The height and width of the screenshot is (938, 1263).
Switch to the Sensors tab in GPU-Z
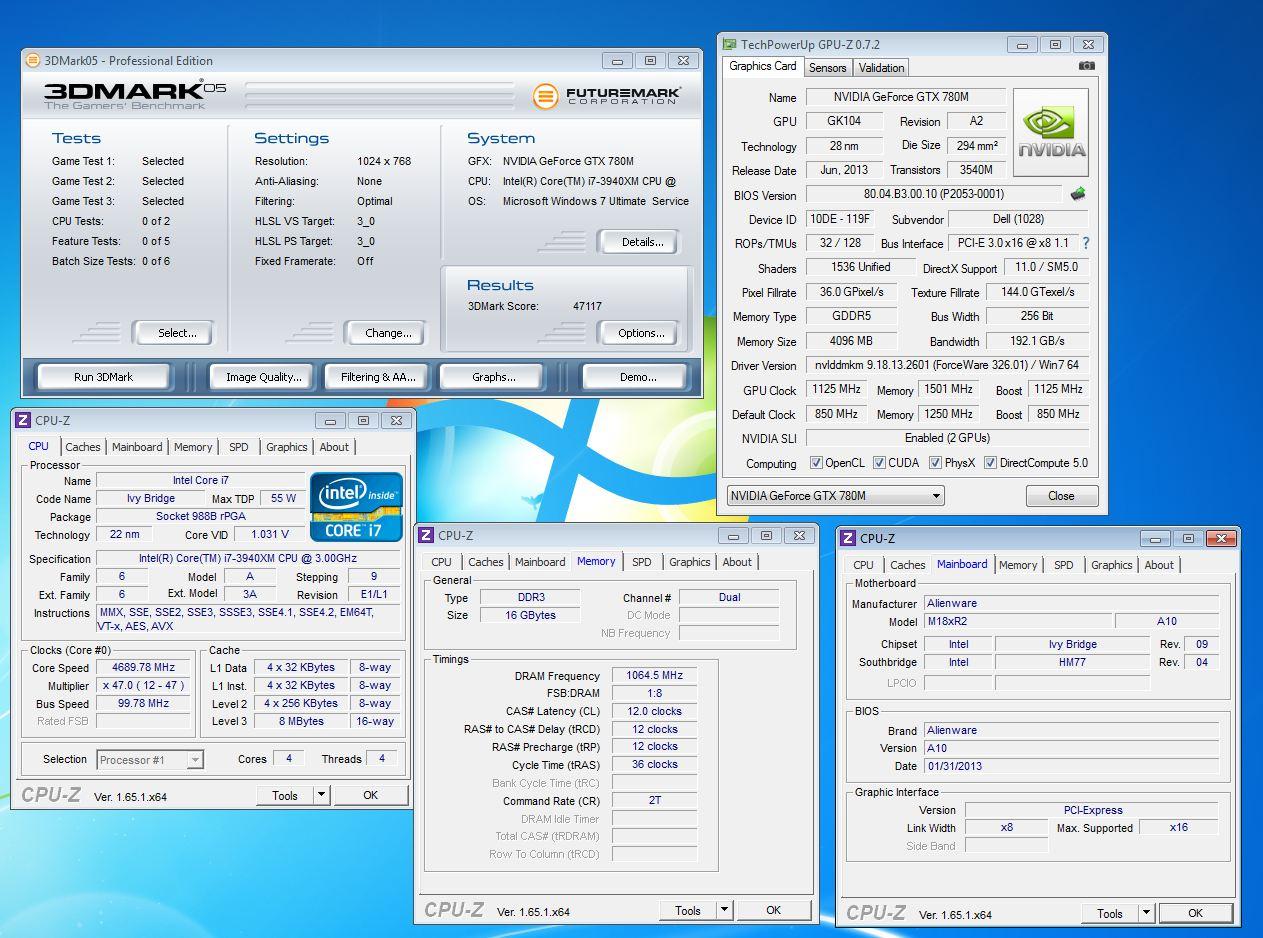click(827, 68)
